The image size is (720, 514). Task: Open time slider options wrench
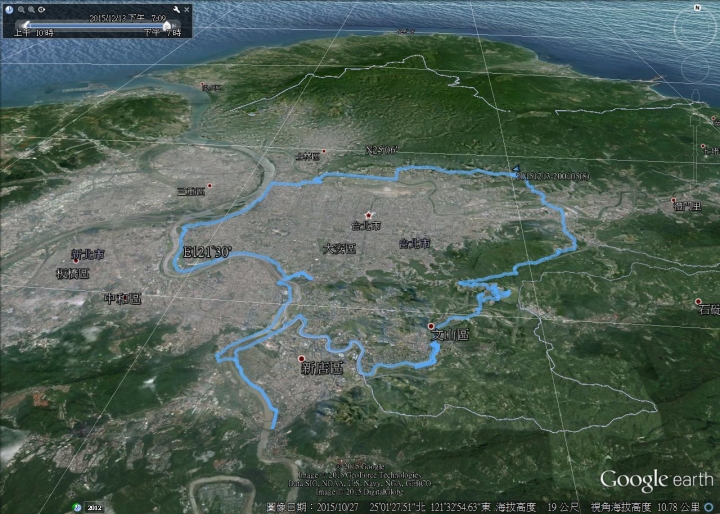[x=176, y=9]
